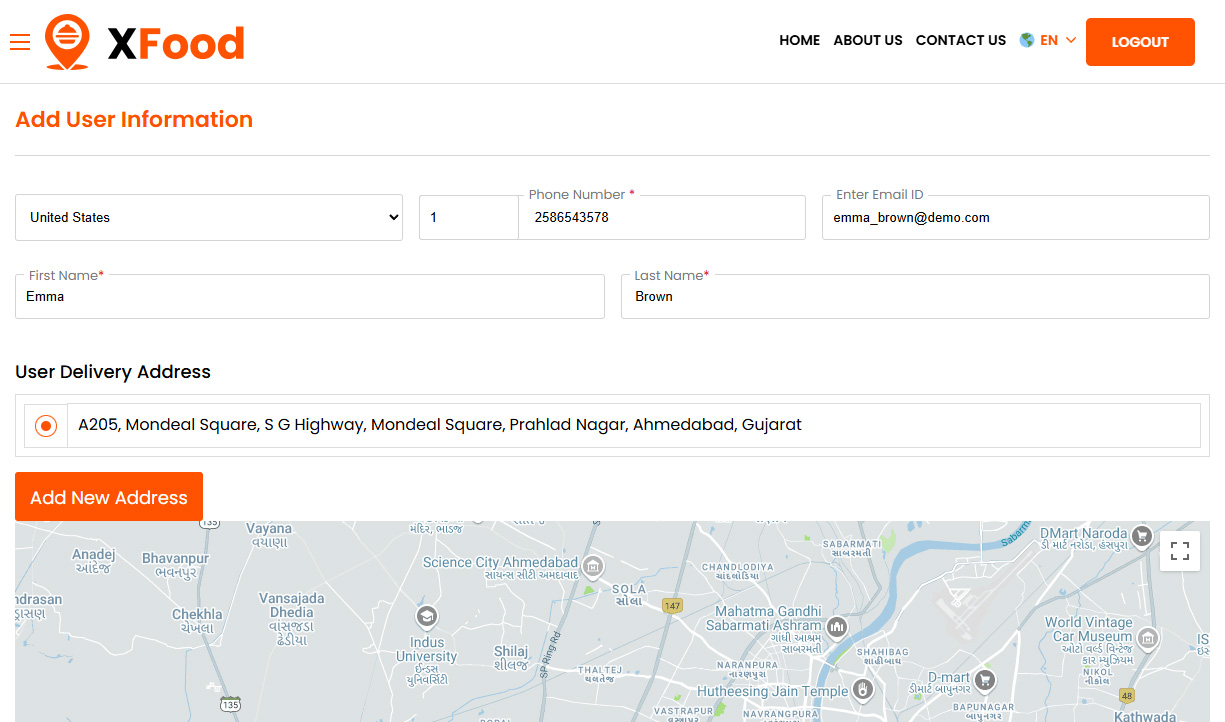
Task: Click into the Phone Number field
Action: point(660,218)
